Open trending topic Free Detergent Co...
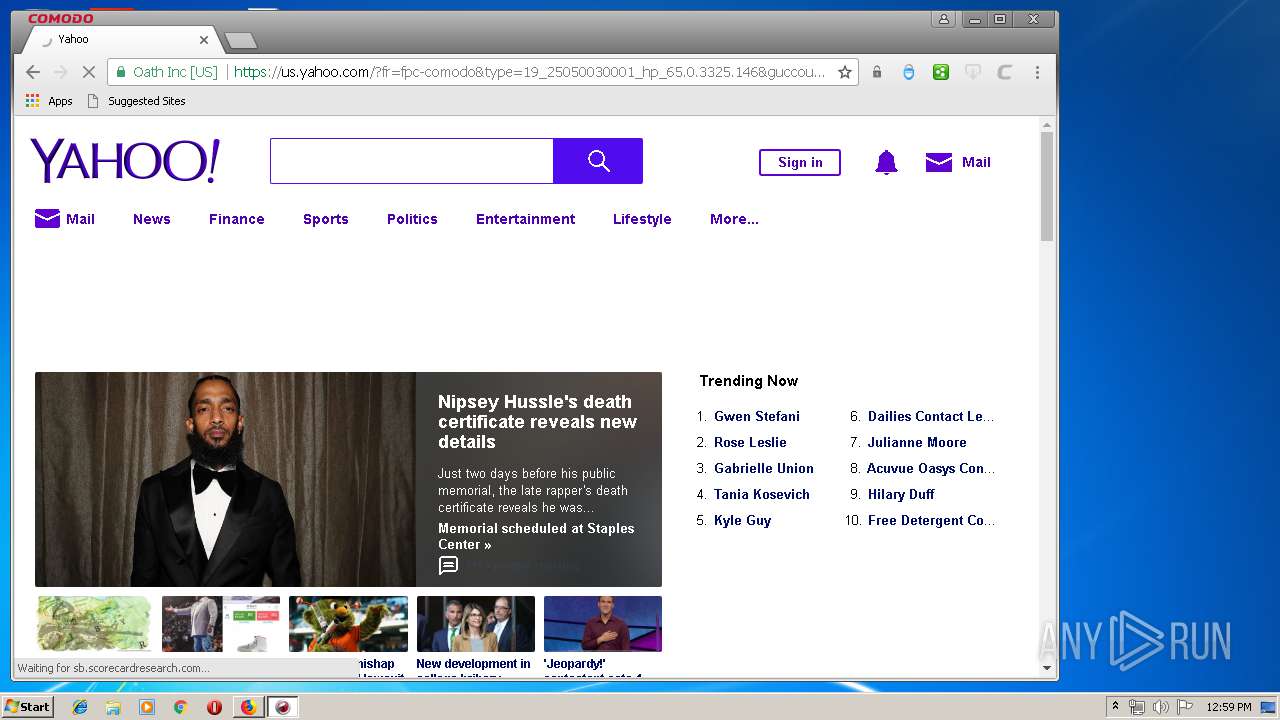Image resolution: width=1280 pixels, height=720 pixels. (931, 520)
